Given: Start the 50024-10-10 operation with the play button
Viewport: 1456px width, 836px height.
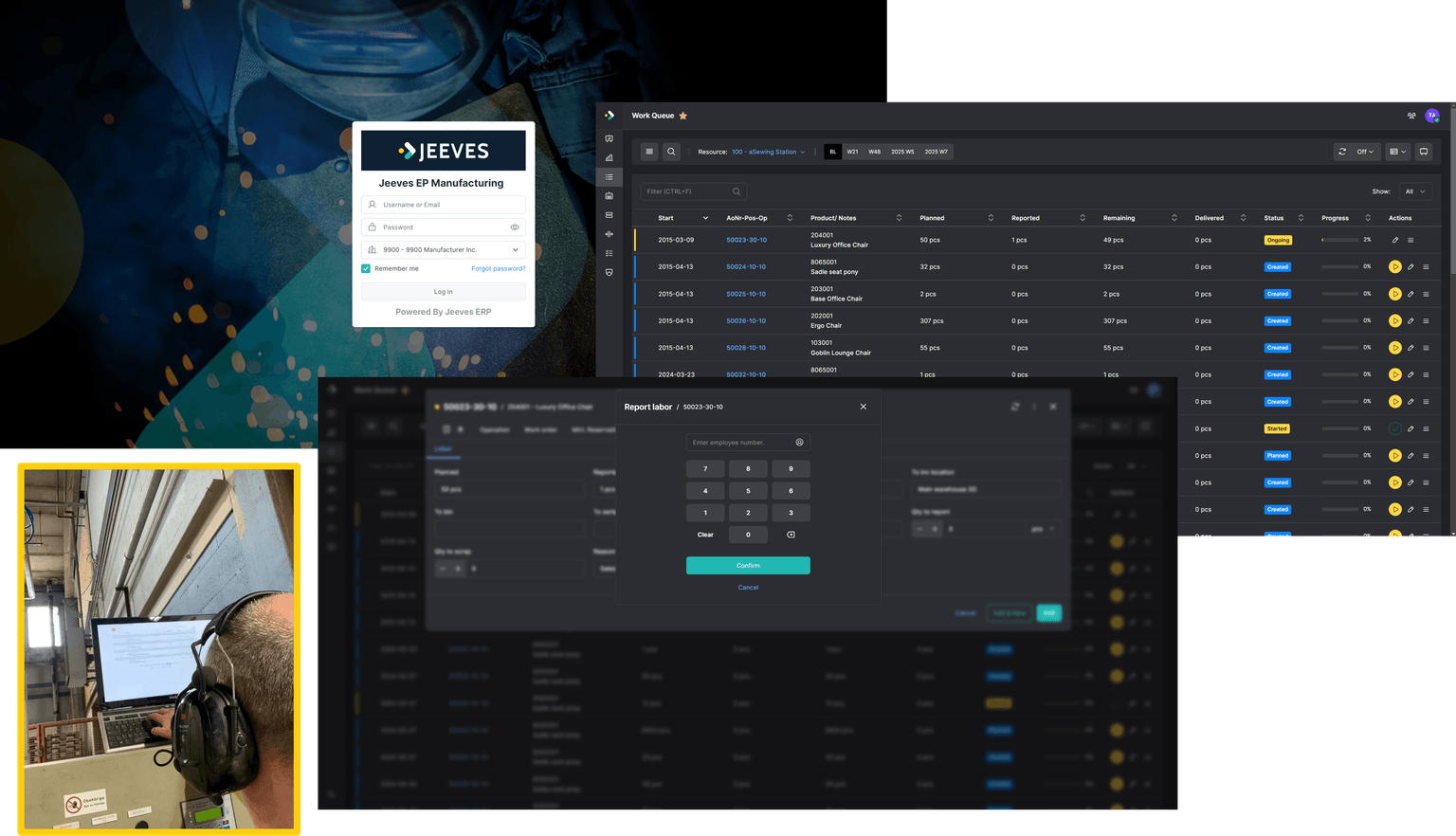Looking at the screenshot, I should pyautogui.click(x=1394, y=267).
